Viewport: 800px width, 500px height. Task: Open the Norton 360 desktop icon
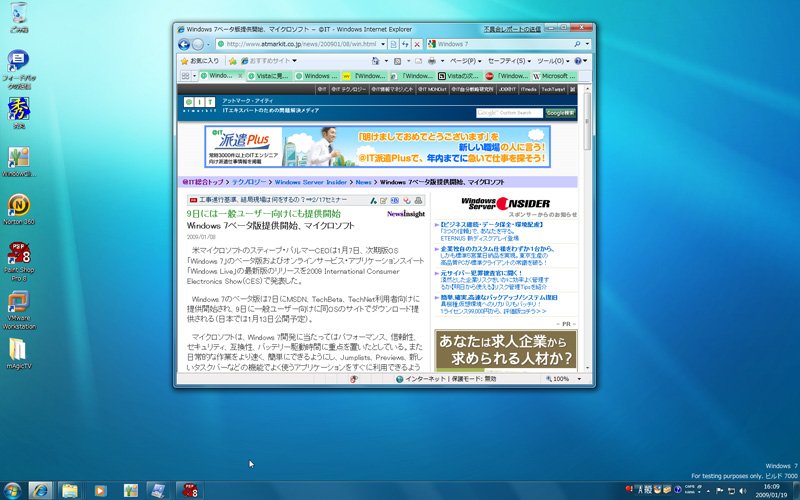click(19, 209)
